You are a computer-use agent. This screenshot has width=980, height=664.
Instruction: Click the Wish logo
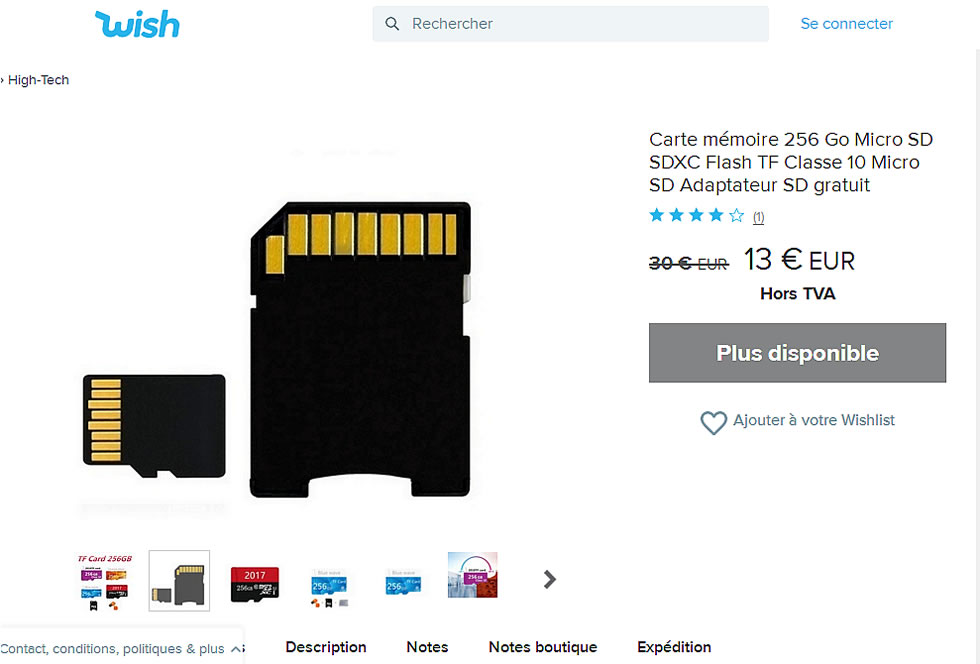click(x=137, y=24)
